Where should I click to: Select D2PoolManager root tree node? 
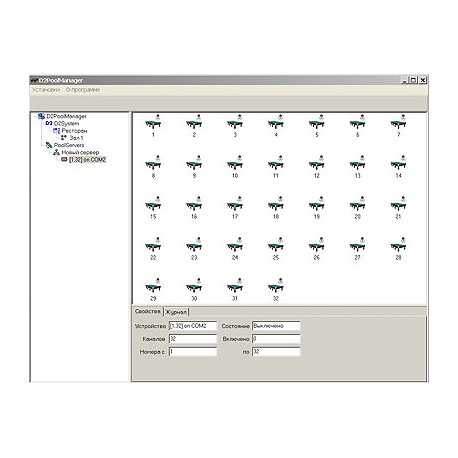pyautogui.click(x=66, y=116)
